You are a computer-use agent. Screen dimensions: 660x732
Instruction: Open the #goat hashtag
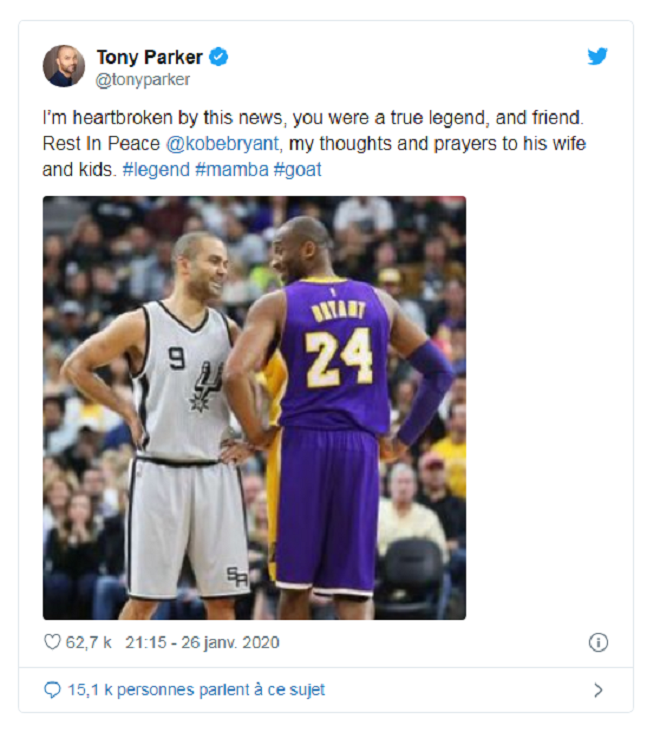point(298,169)
